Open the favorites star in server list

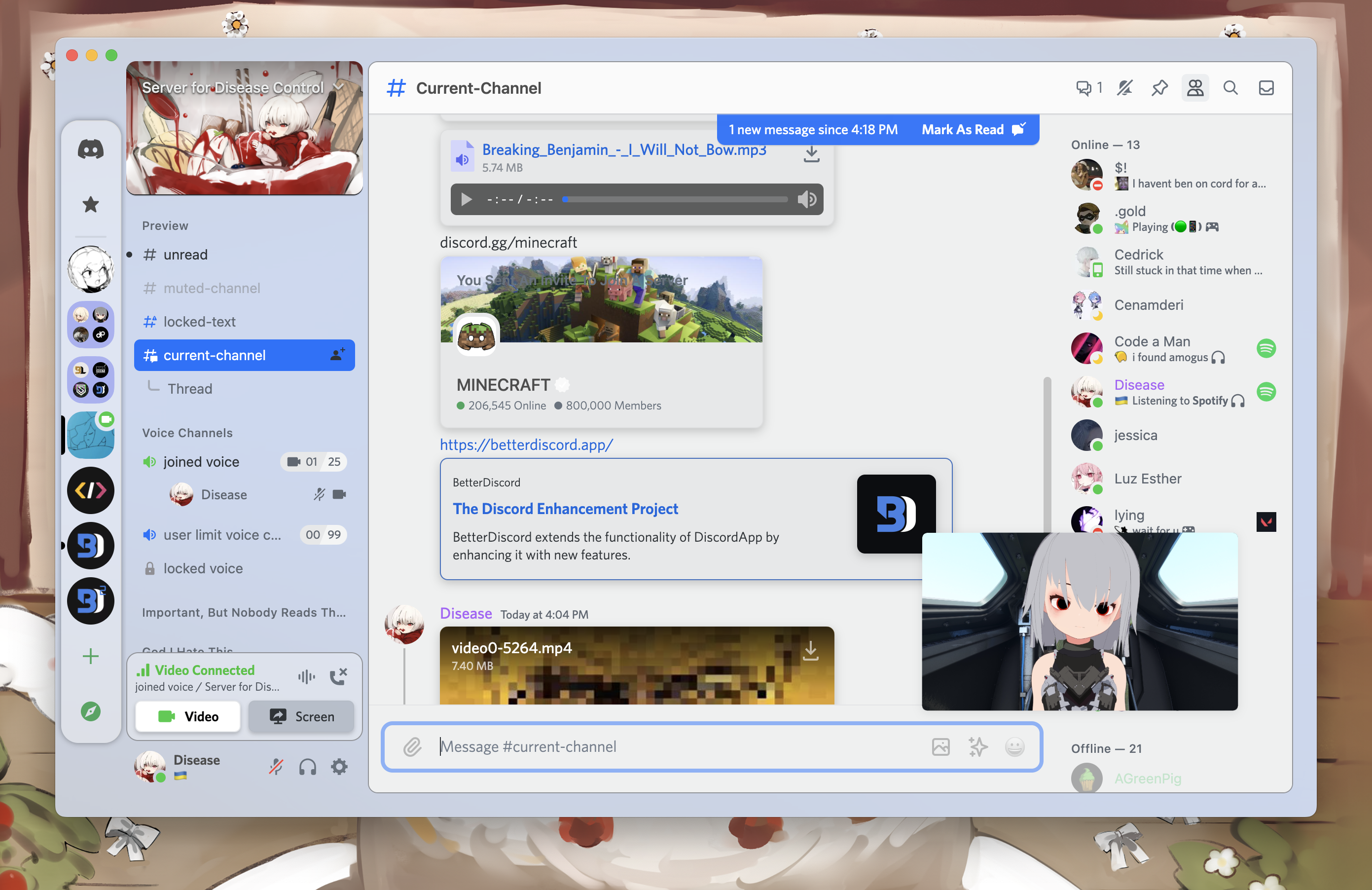point(91,204)
